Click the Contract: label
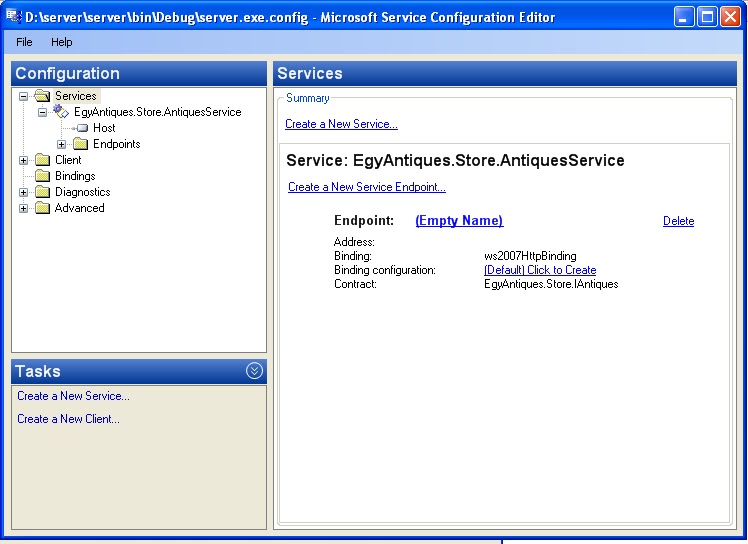The height and width of the screenshot is (544, 748). 355,284
